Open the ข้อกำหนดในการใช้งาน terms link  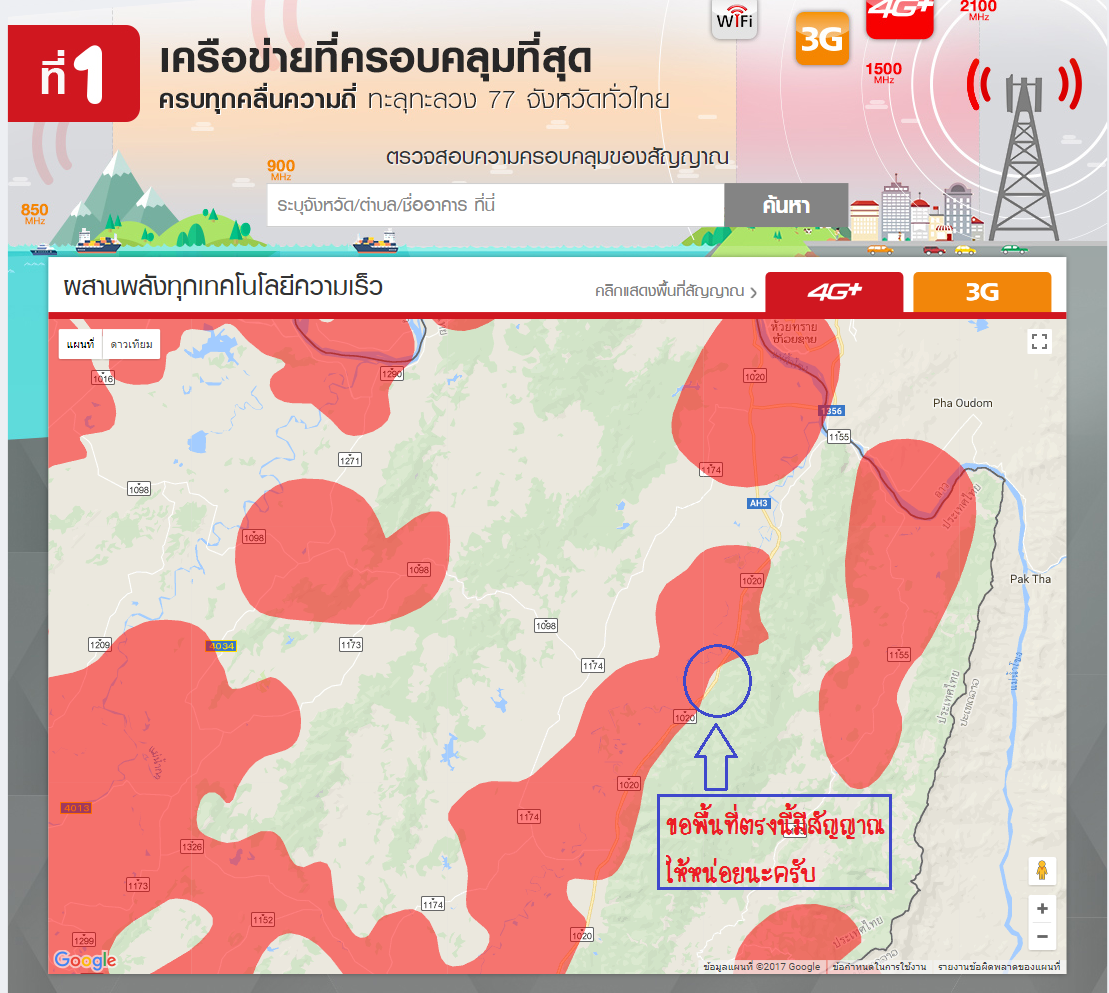(x=879, y=967)
